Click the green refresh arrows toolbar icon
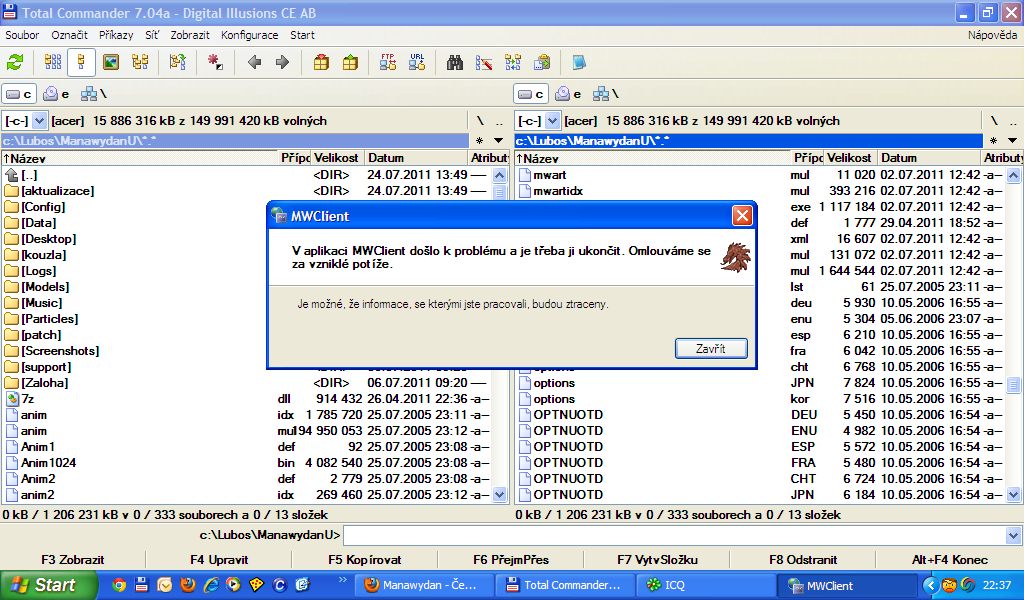 click(x=15, y=63)
